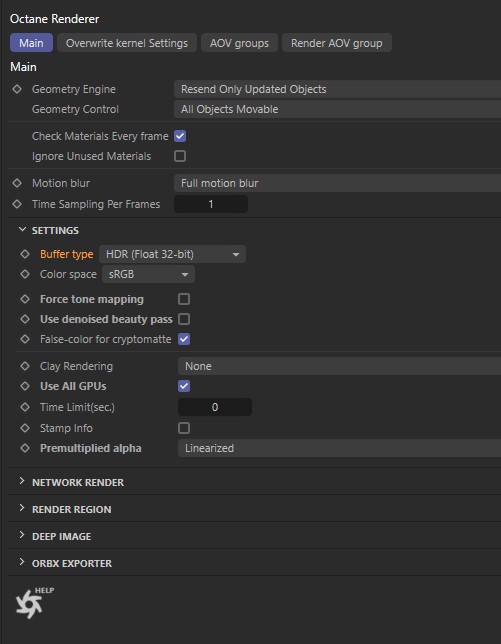Click keyframe diamond beside Use All GPUs

point(25,386)
